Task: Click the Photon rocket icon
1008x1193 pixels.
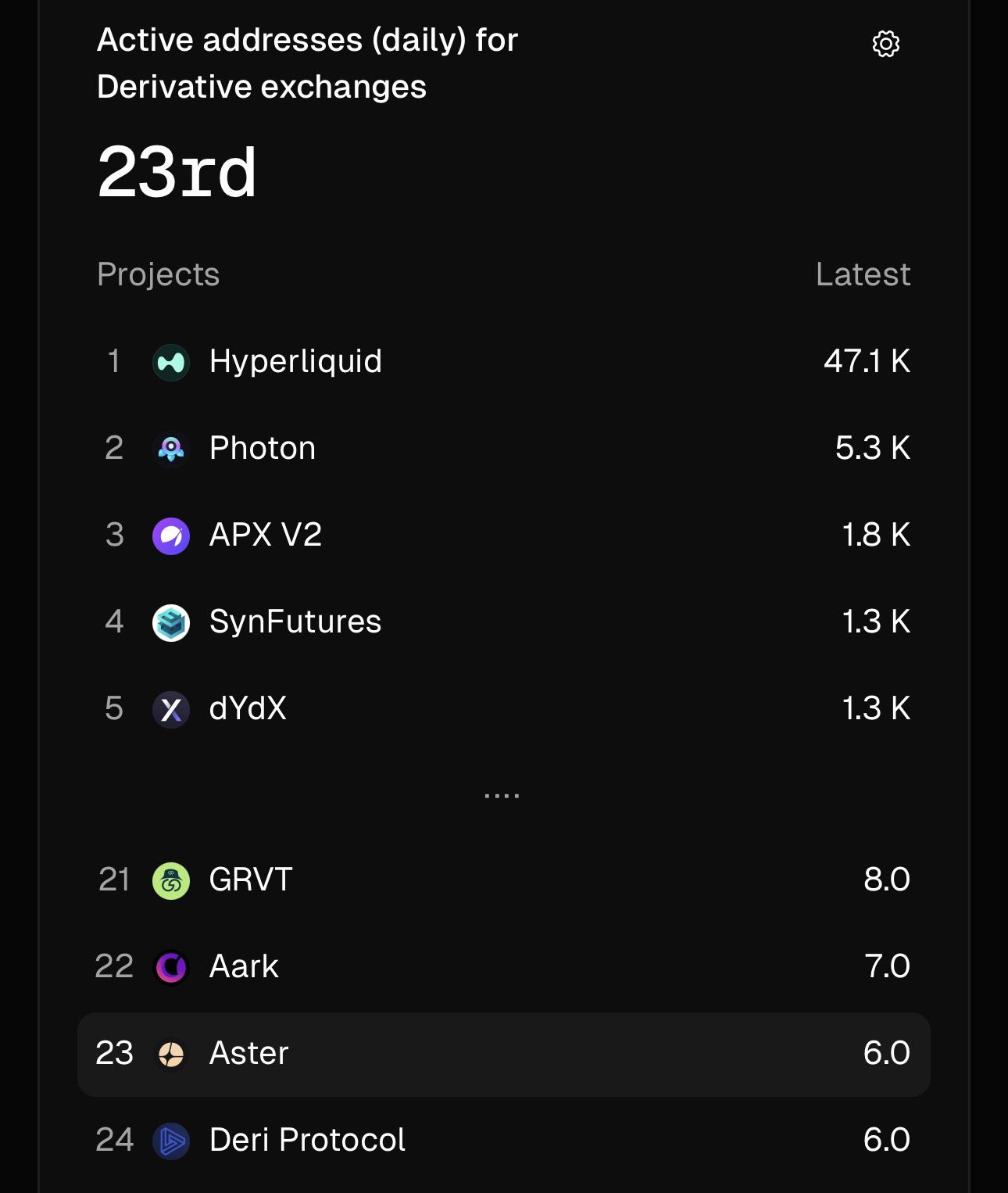Action: click(171, 450)
